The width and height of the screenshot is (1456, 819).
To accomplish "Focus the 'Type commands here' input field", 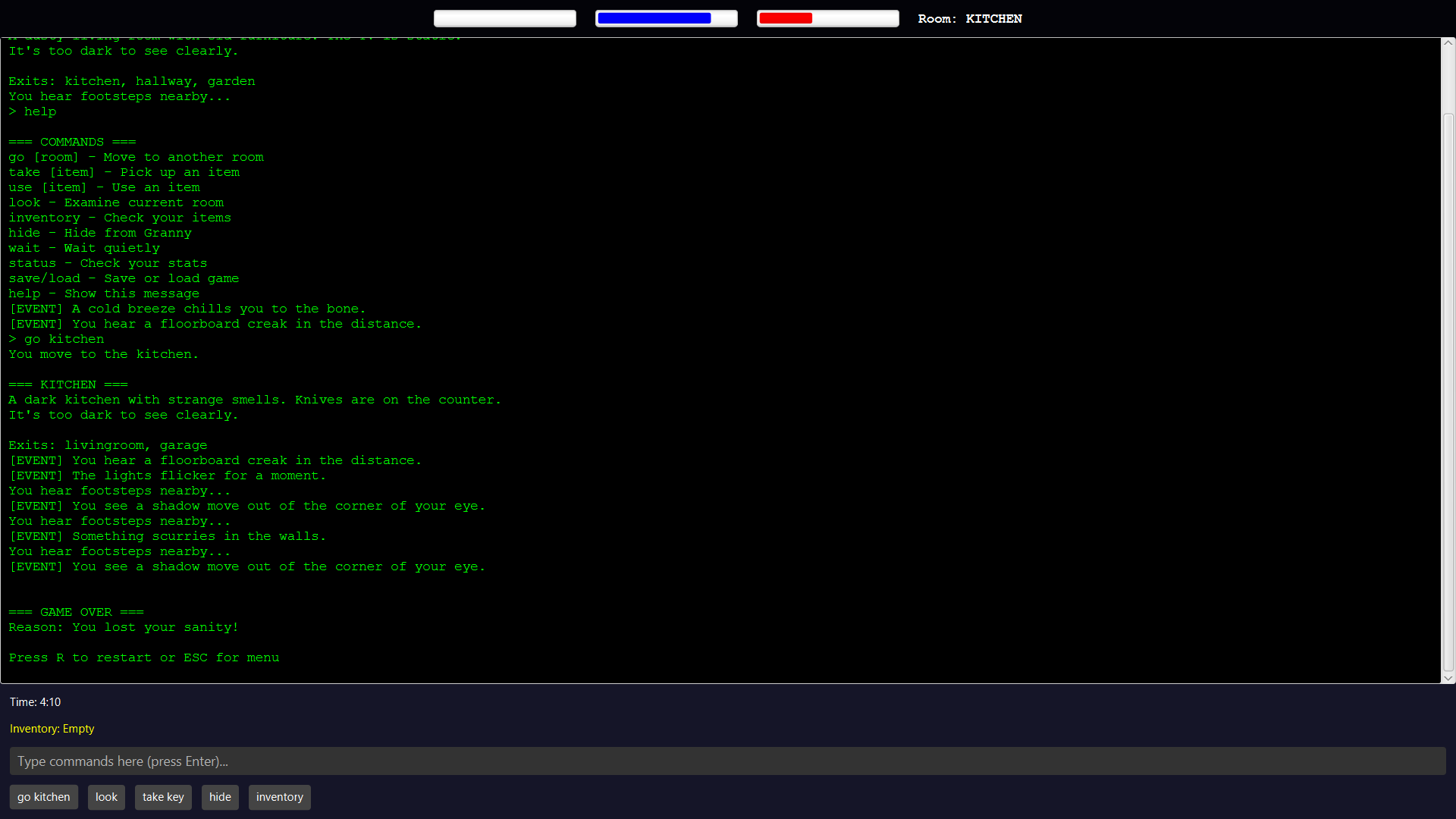I will click(727, 761).
